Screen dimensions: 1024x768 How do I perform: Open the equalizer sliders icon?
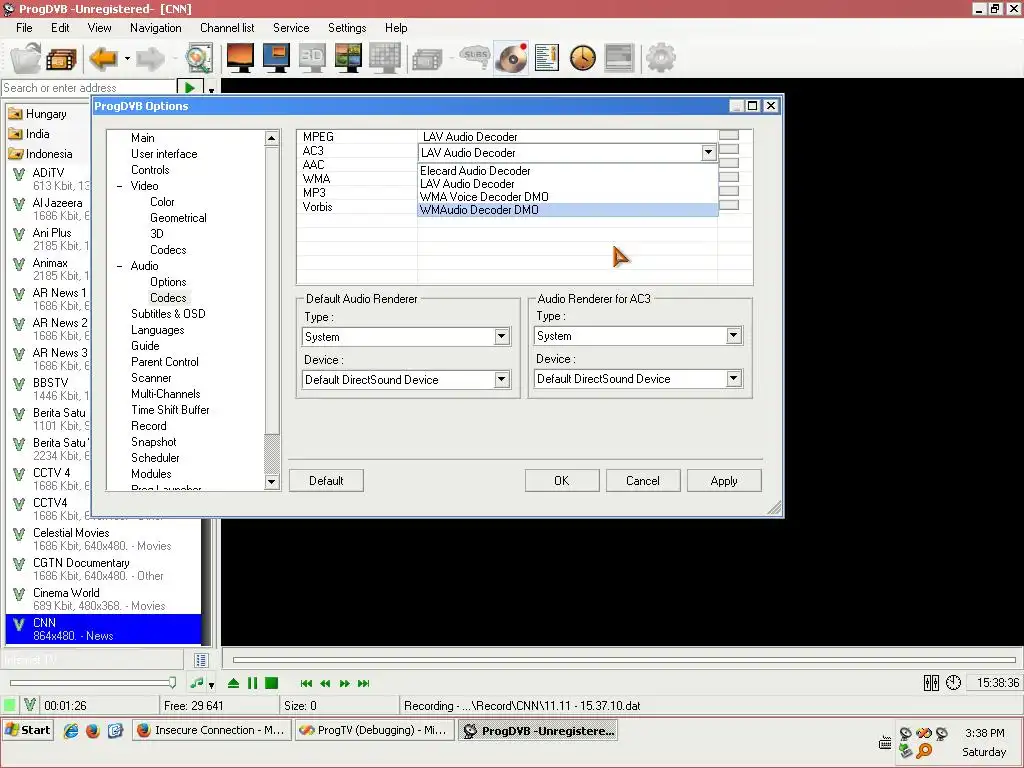click(931, 683)
